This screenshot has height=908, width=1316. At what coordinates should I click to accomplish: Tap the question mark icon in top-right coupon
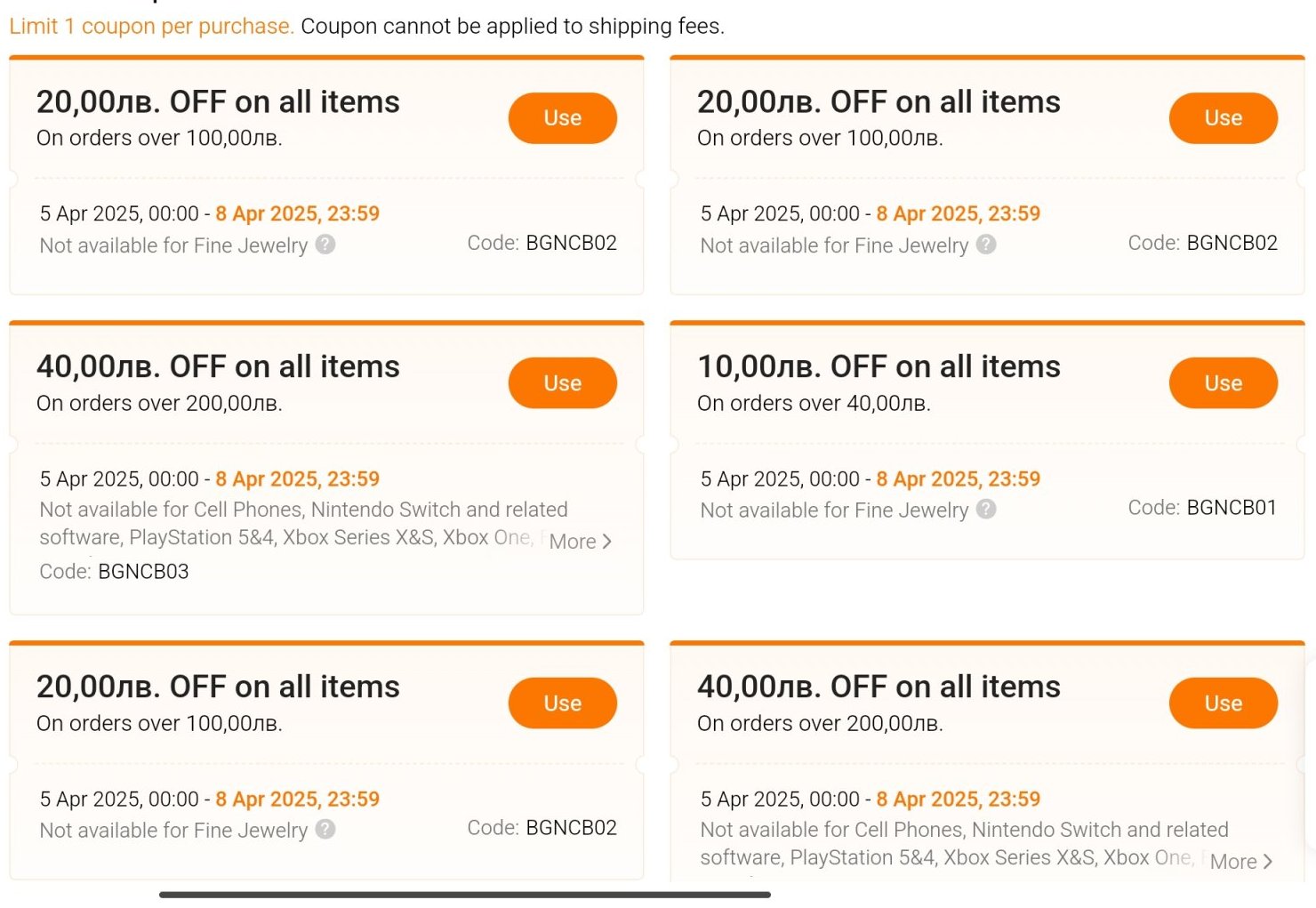(986, 245)
